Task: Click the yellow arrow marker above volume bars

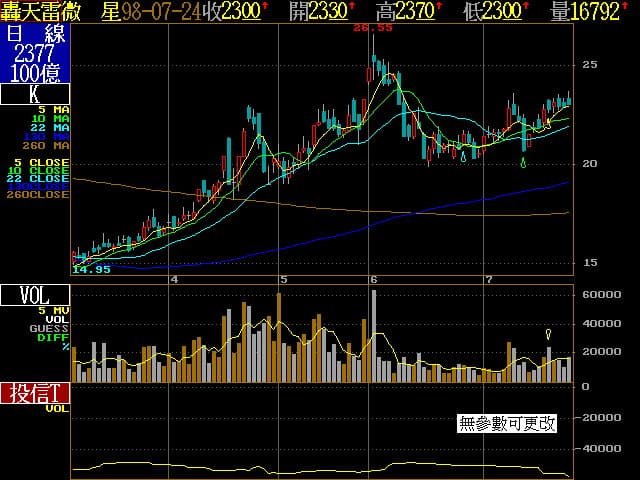Action: point(548,334)
